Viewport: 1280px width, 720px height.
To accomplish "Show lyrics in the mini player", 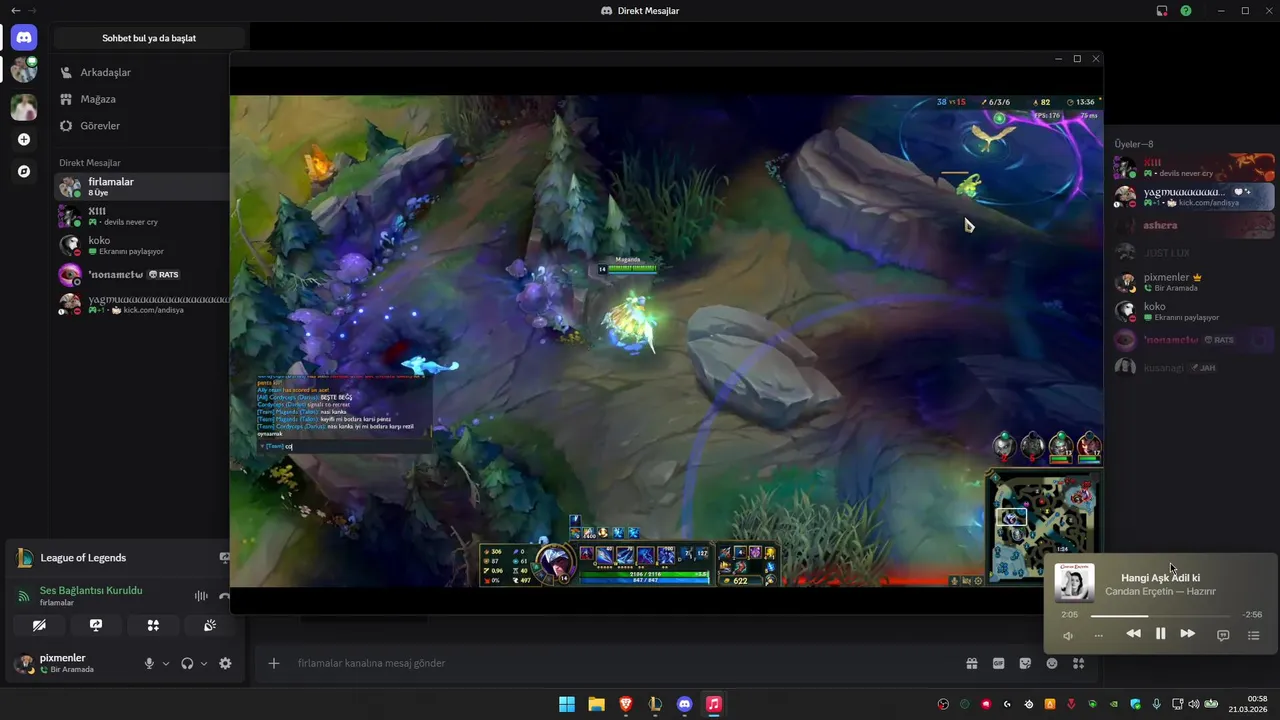I will (x=1223, y=635).
